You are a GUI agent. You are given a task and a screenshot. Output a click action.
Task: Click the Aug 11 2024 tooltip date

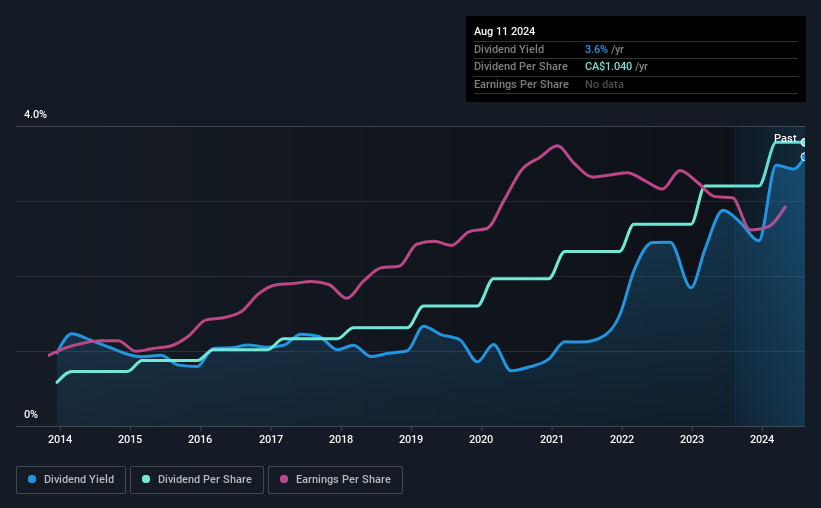pos(504,31)
